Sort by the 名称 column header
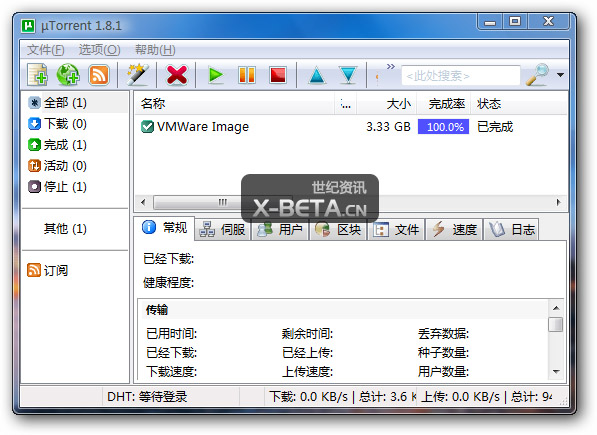 point(235,104)
